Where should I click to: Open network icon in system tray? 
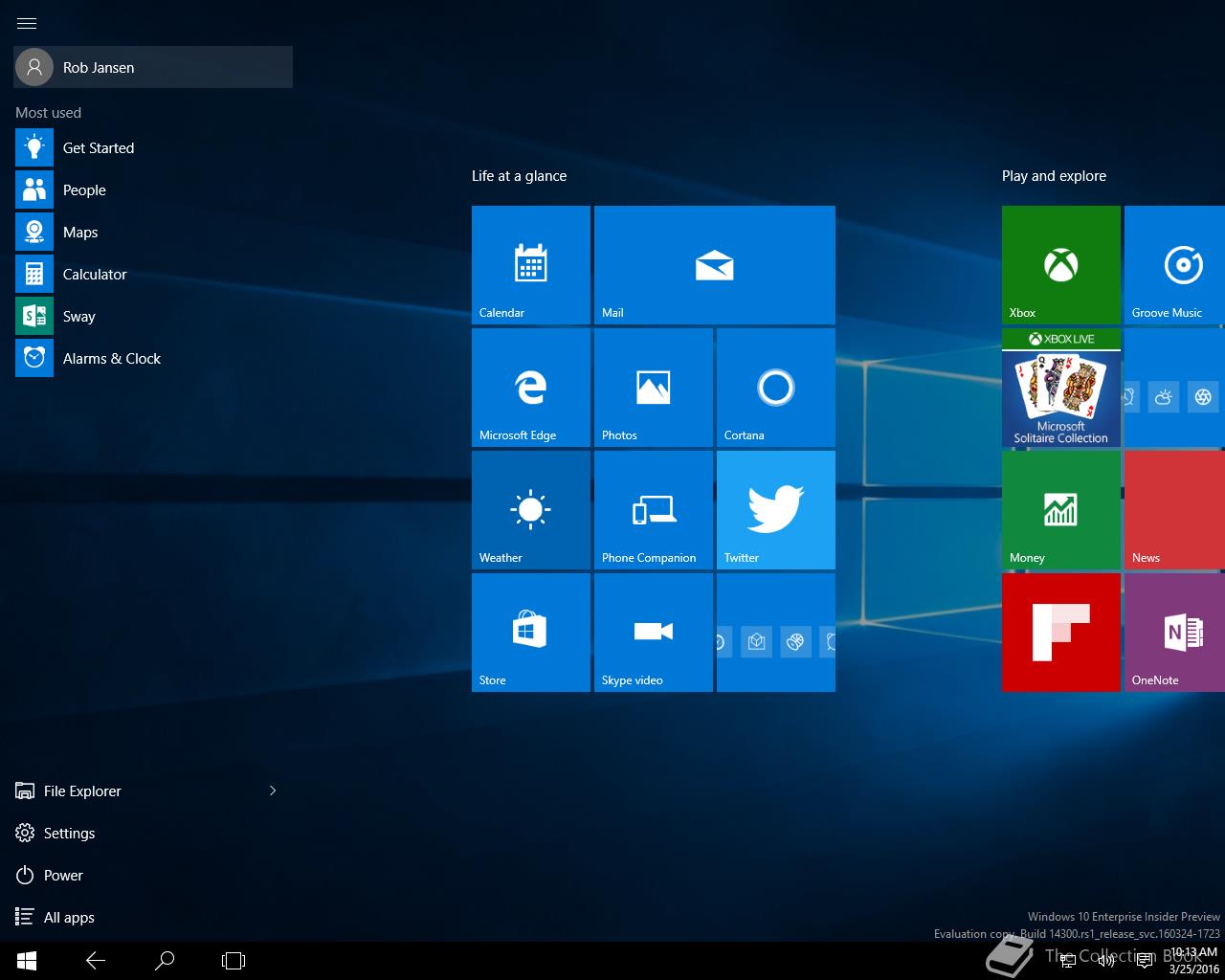click(x=1069, y=961)
